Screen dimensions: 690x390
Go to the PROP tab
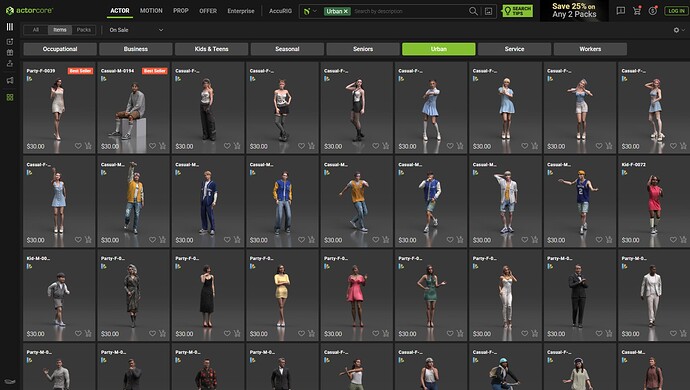180,11
